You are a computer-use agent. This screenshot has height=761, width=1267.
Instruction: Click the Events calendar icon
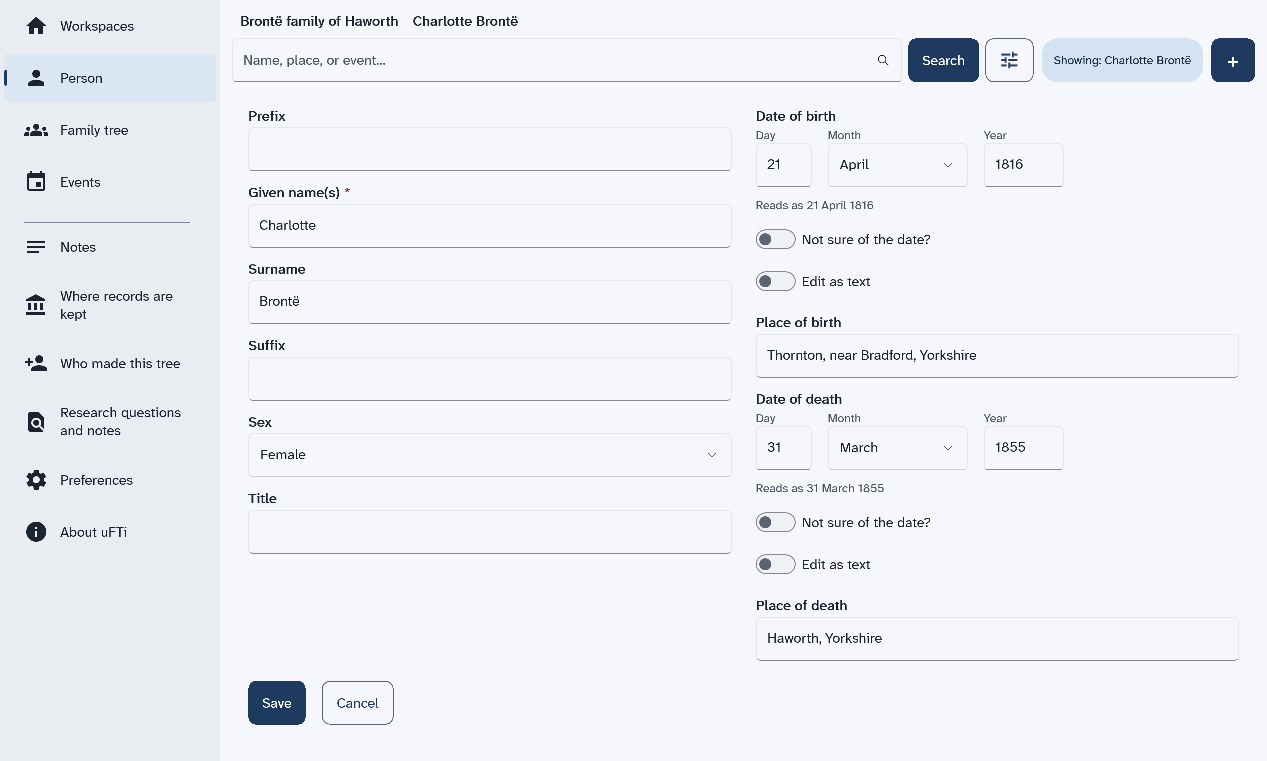[x=36, y=182]
